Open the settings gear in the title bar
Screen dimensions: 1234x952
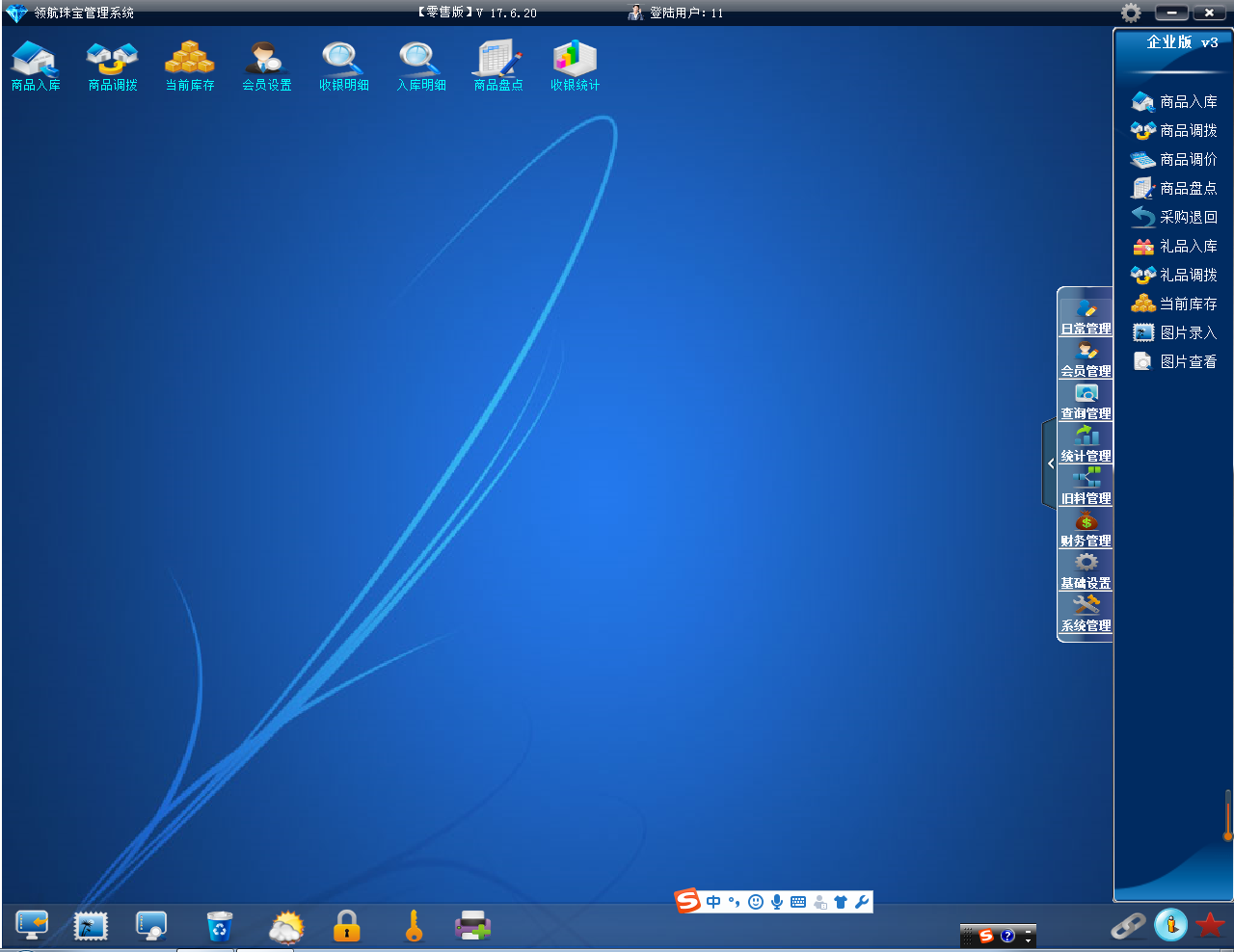tap(1131, 13)
